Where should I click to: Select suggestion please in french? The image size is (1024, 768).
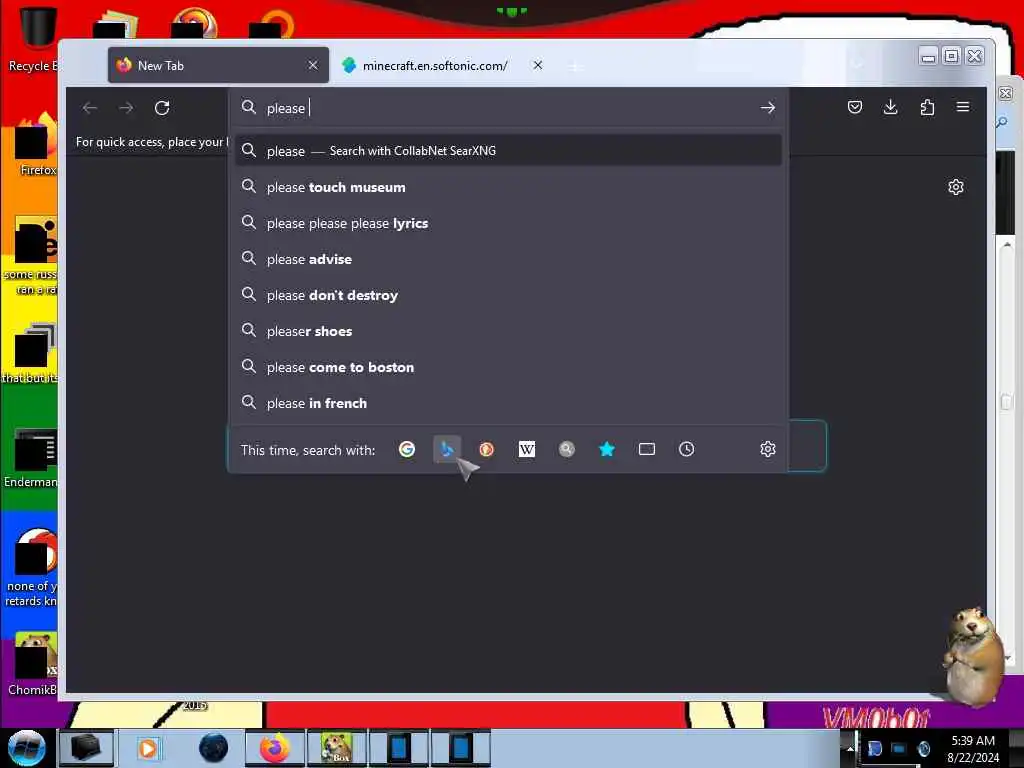(x=508, y=403)
